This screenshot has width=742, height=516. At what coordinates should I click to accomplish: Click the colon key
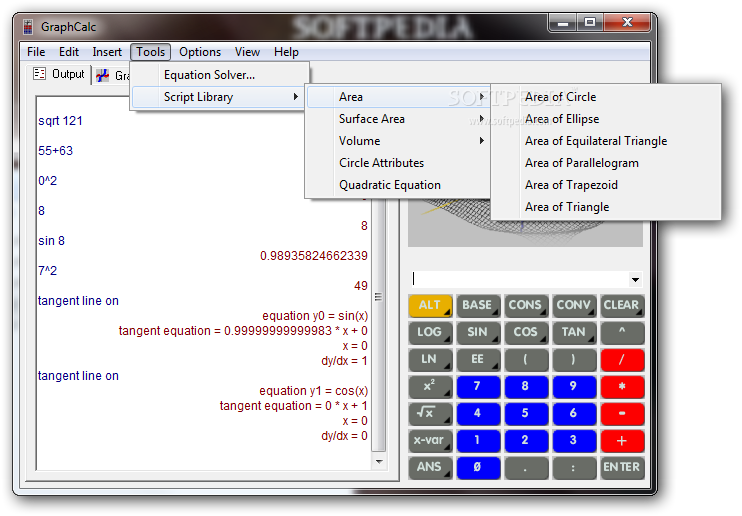click(574, 467)
